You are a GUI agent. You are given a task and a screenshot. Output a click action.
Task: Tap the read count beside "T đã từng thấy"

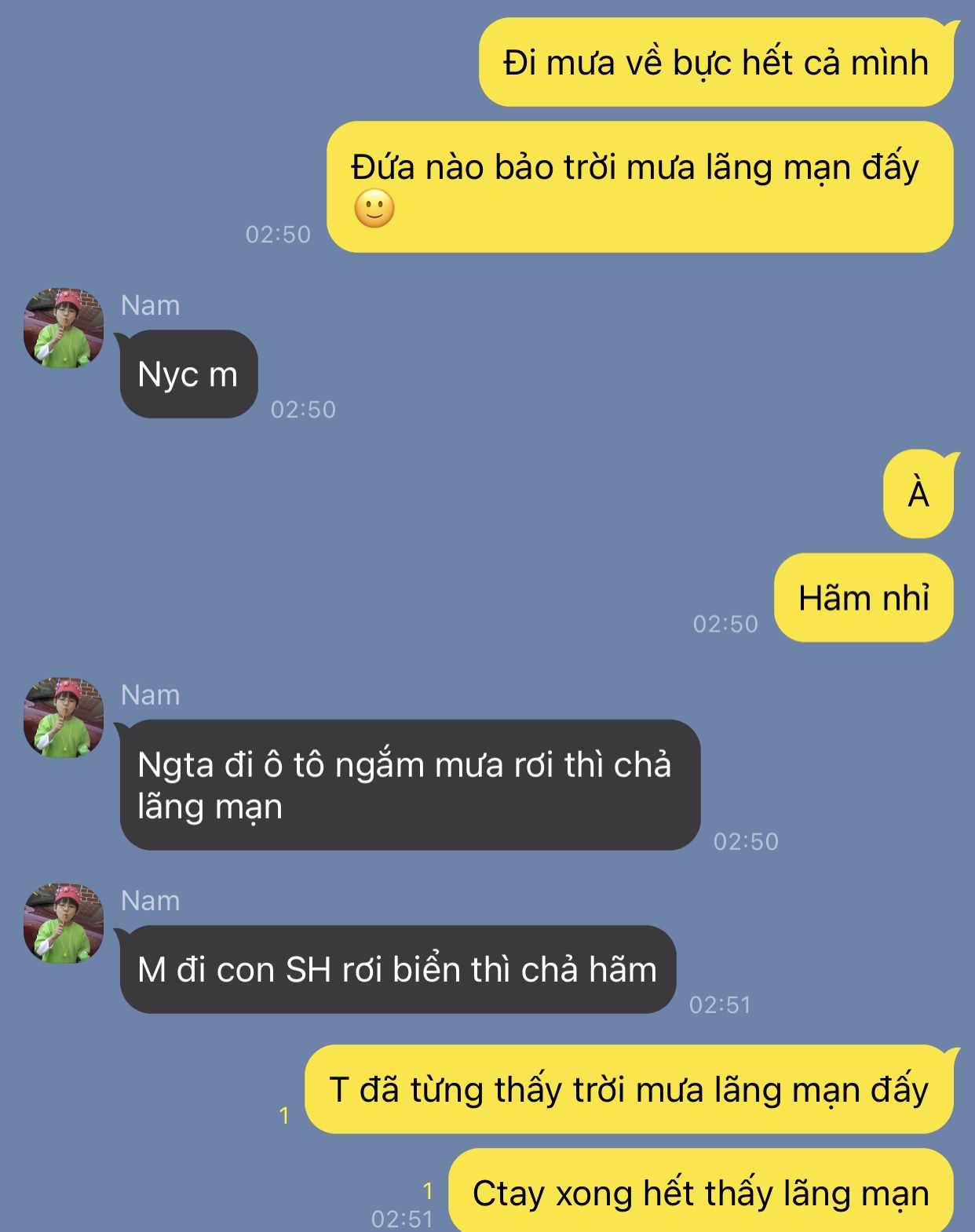[284, 1115]
